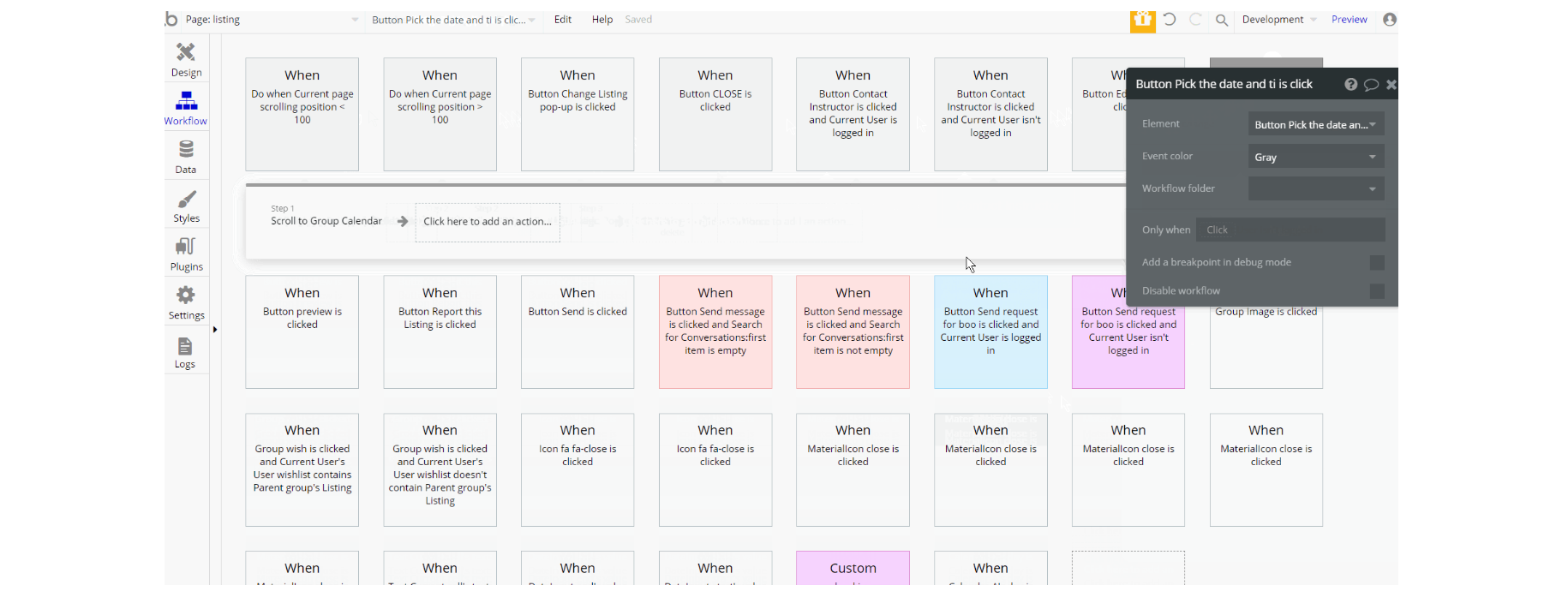Select the Scroll to Group Calendar step
The image size is (1568, 591).
coord(326,221)
